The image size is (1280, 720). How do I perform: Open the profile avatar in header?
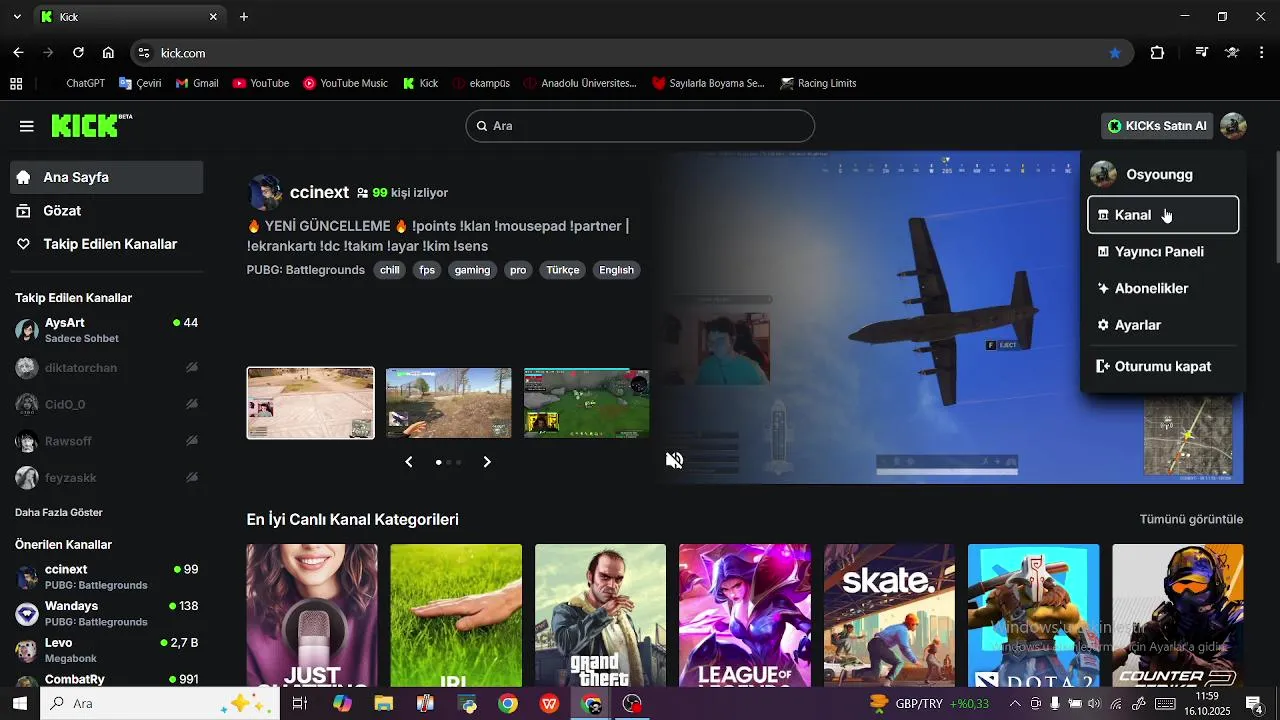point(1233,126)
